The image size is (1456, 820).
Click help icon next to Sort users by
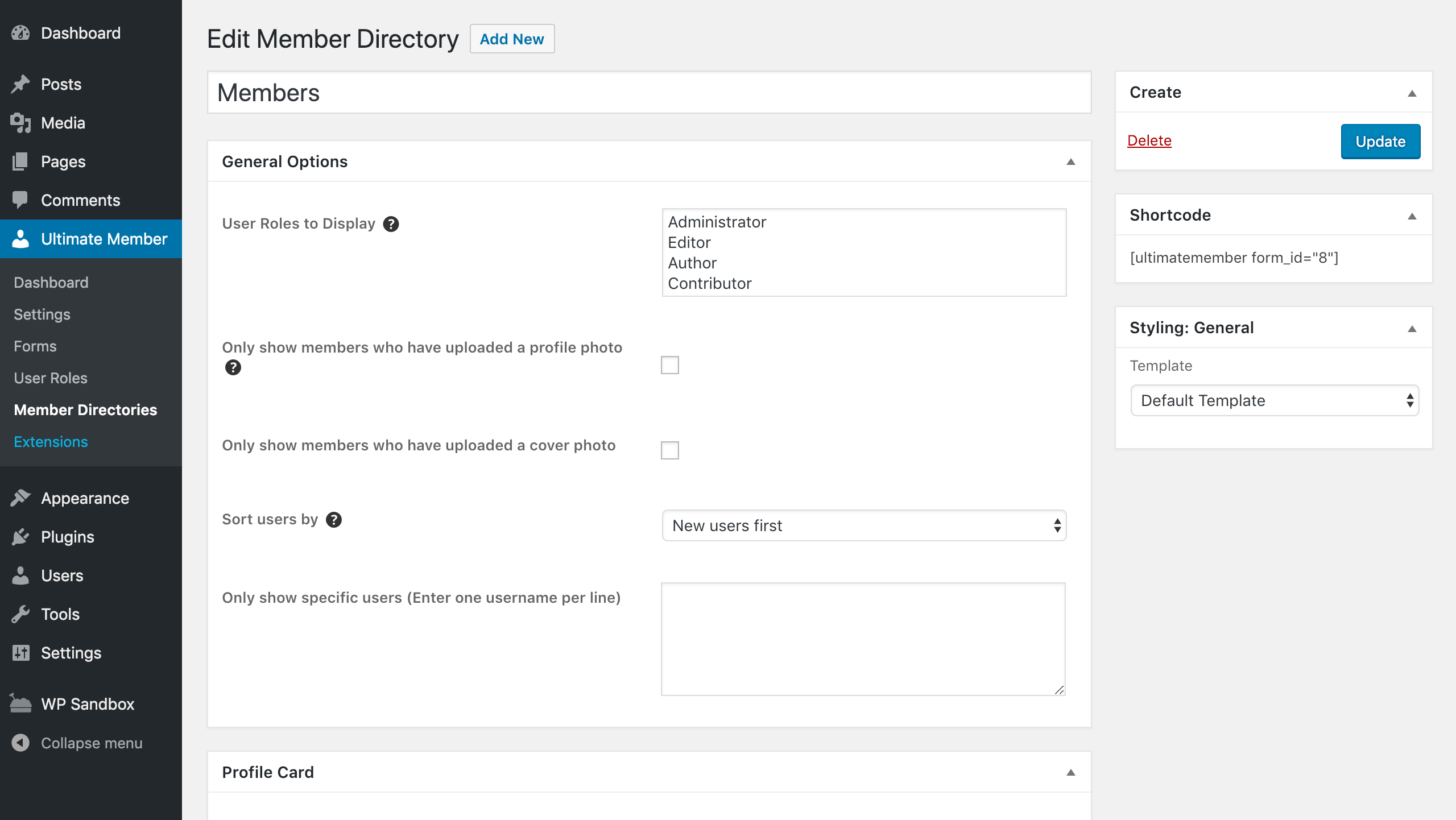pyautogui.click(x=334, y=520)
